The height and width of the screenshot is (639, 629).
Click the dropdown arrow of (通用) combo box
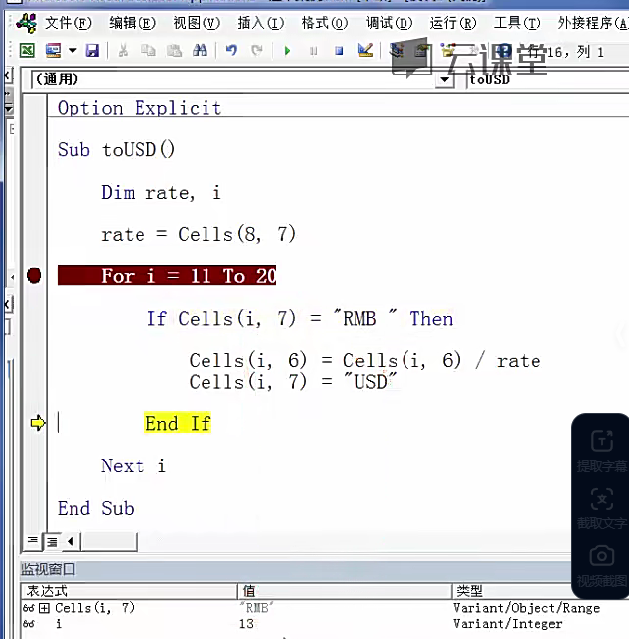445,79
